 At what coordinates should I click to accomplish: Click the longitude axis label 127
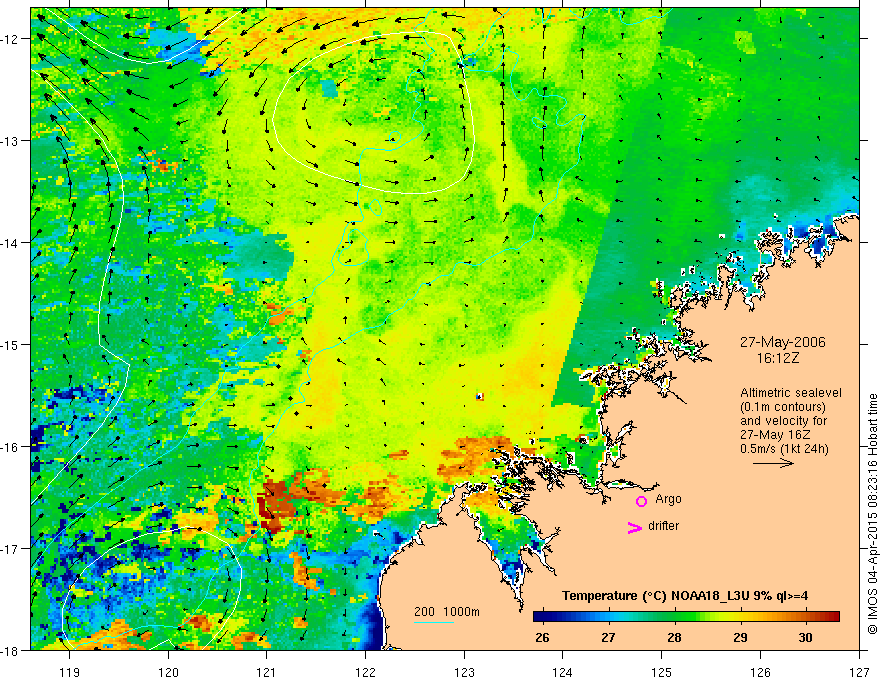point(859,672)
